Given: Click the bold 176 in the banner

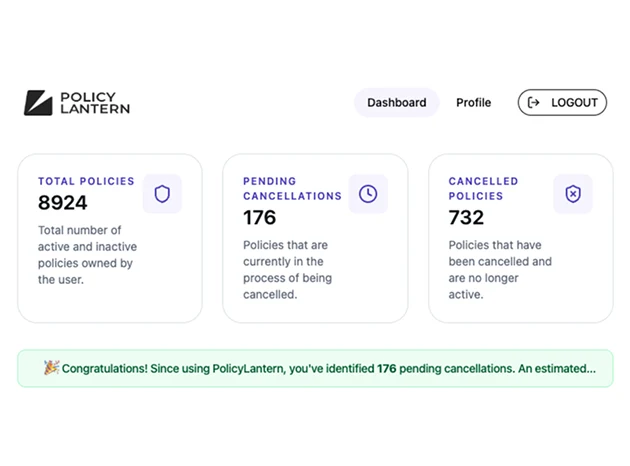Looking at the screenshot, I should point(387,368).
